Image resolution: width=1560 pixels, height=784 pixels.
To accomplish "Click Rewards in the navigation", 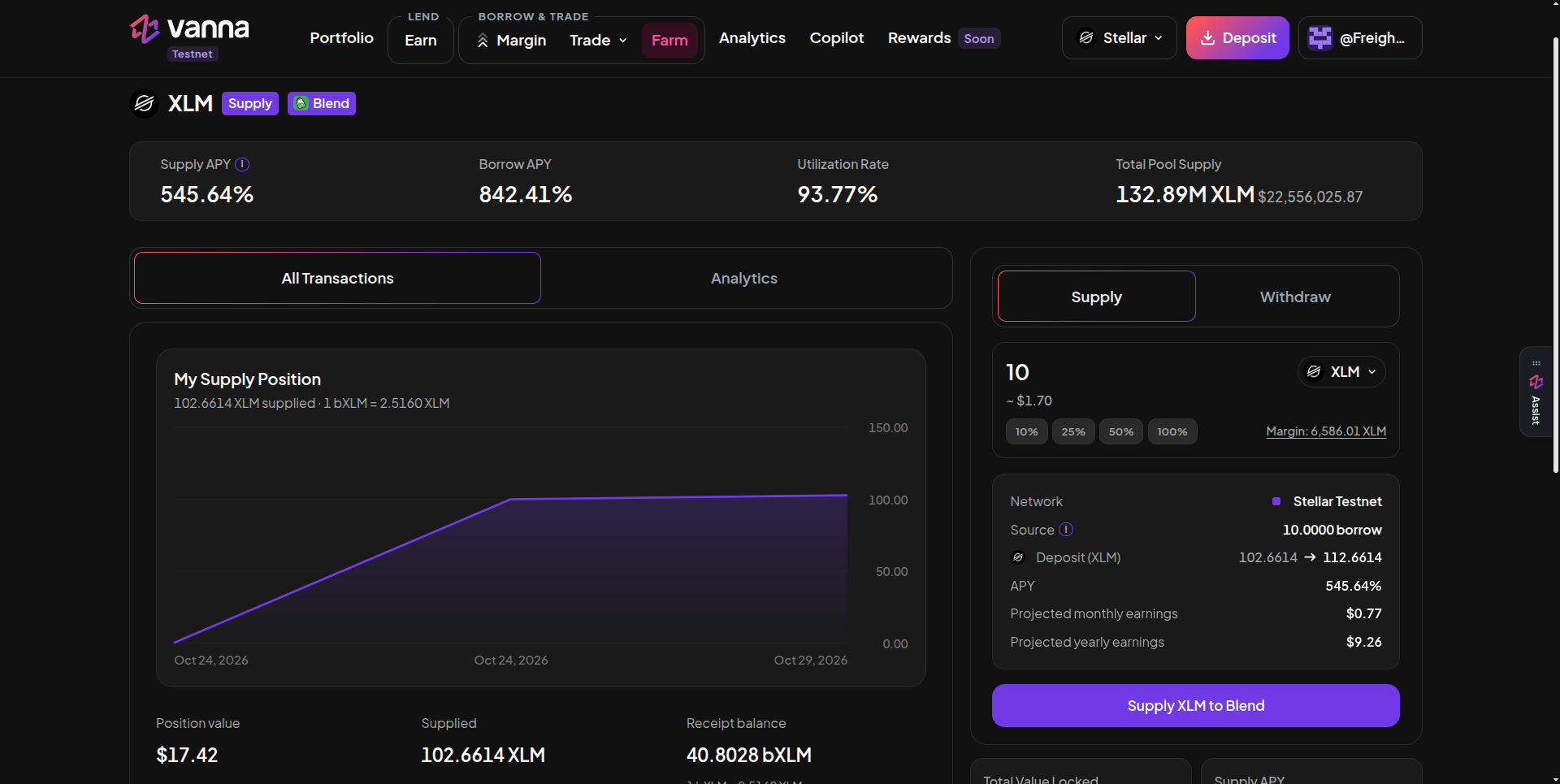I will click(920, 38).
